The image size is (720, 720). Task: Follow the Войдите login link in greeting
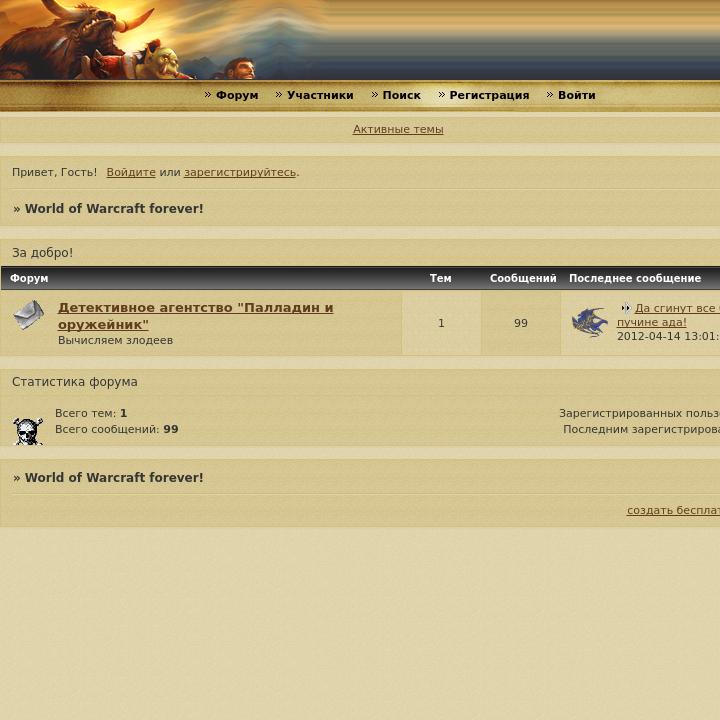131,172
